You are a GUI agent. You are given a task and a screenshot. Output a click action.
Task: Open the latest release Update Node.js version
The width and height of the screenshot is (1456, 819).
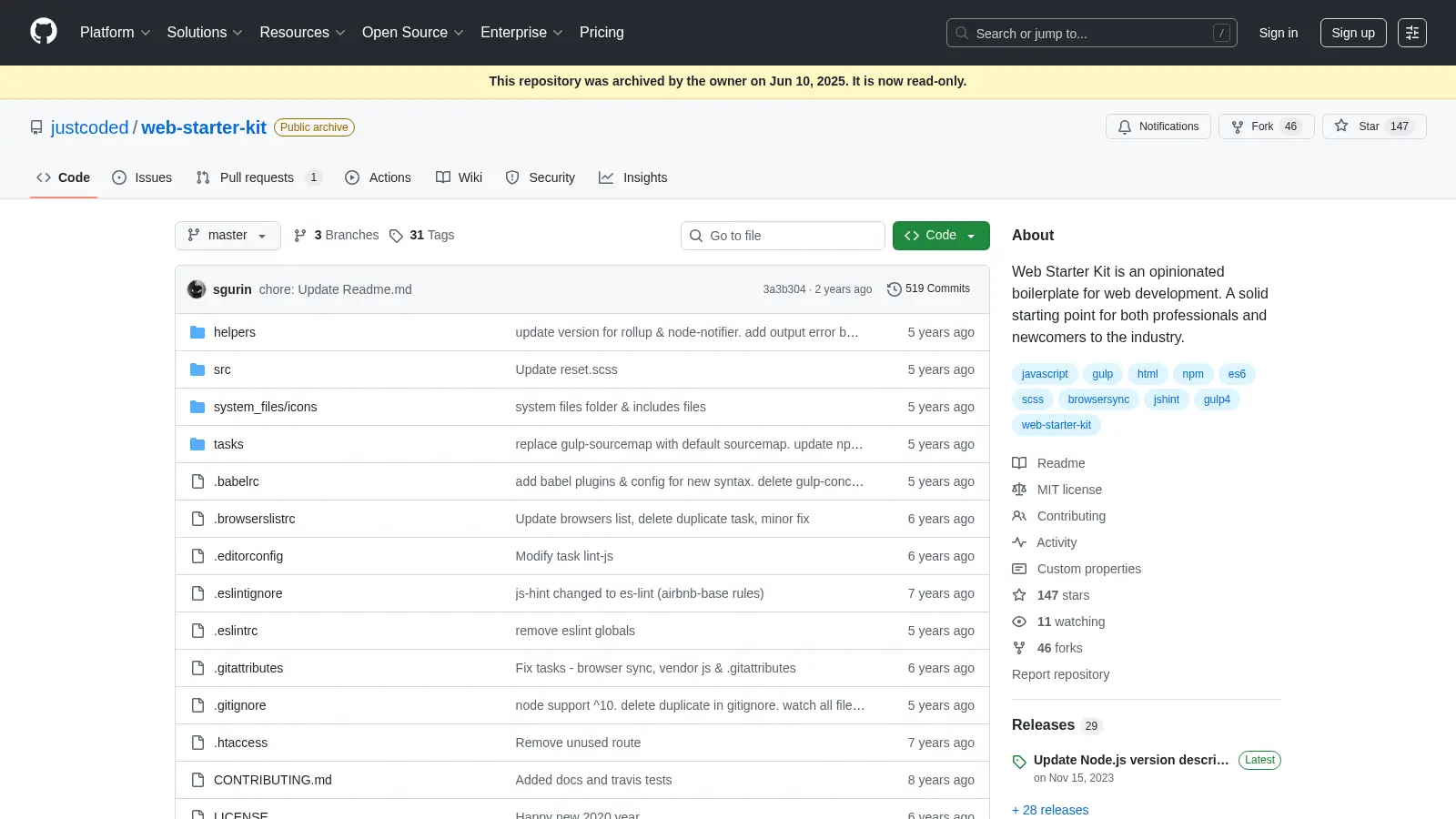tap(1131, 760)
